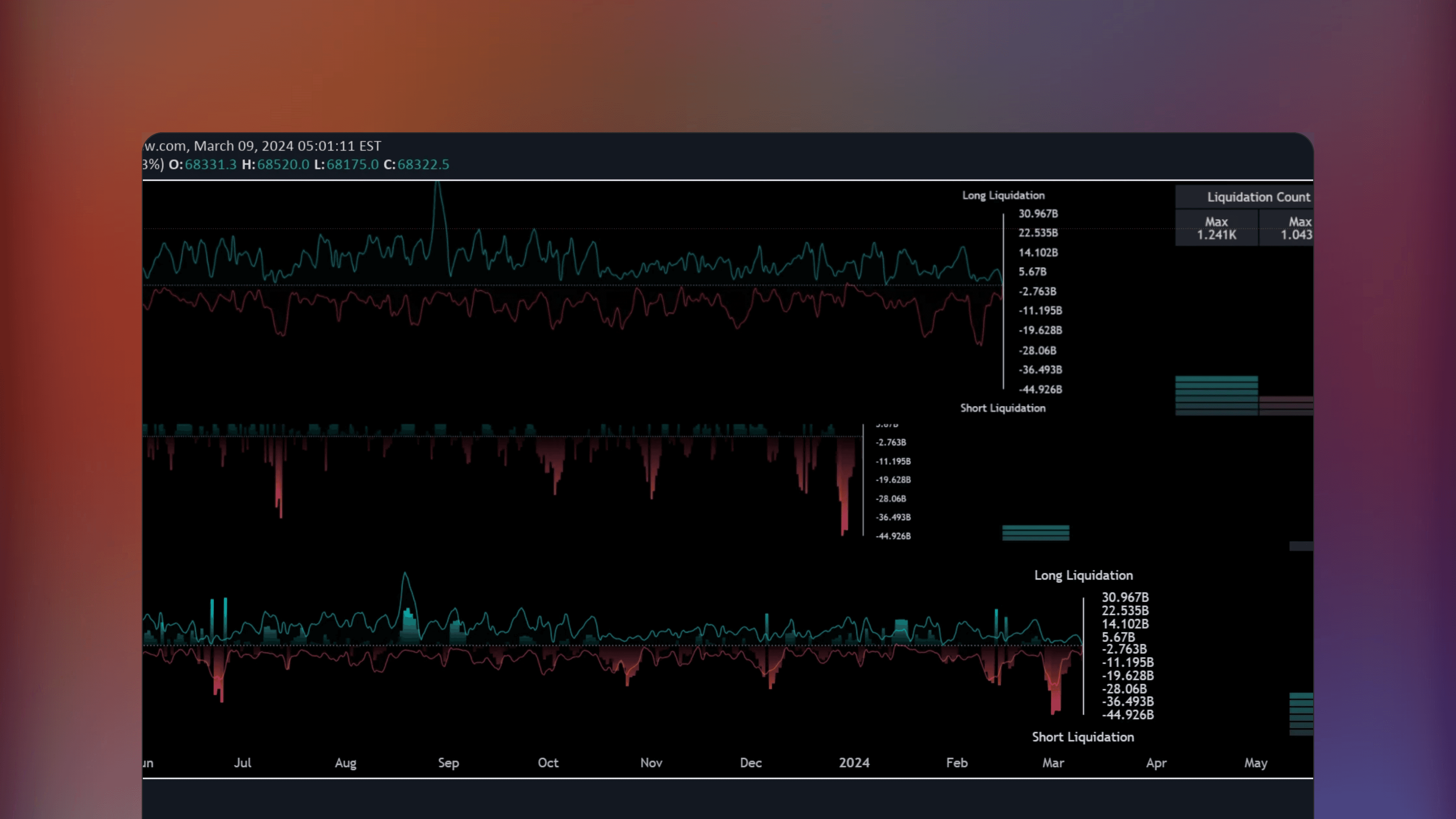
Task: Click the Liquidation Count table header
Action: point(1258,197)
